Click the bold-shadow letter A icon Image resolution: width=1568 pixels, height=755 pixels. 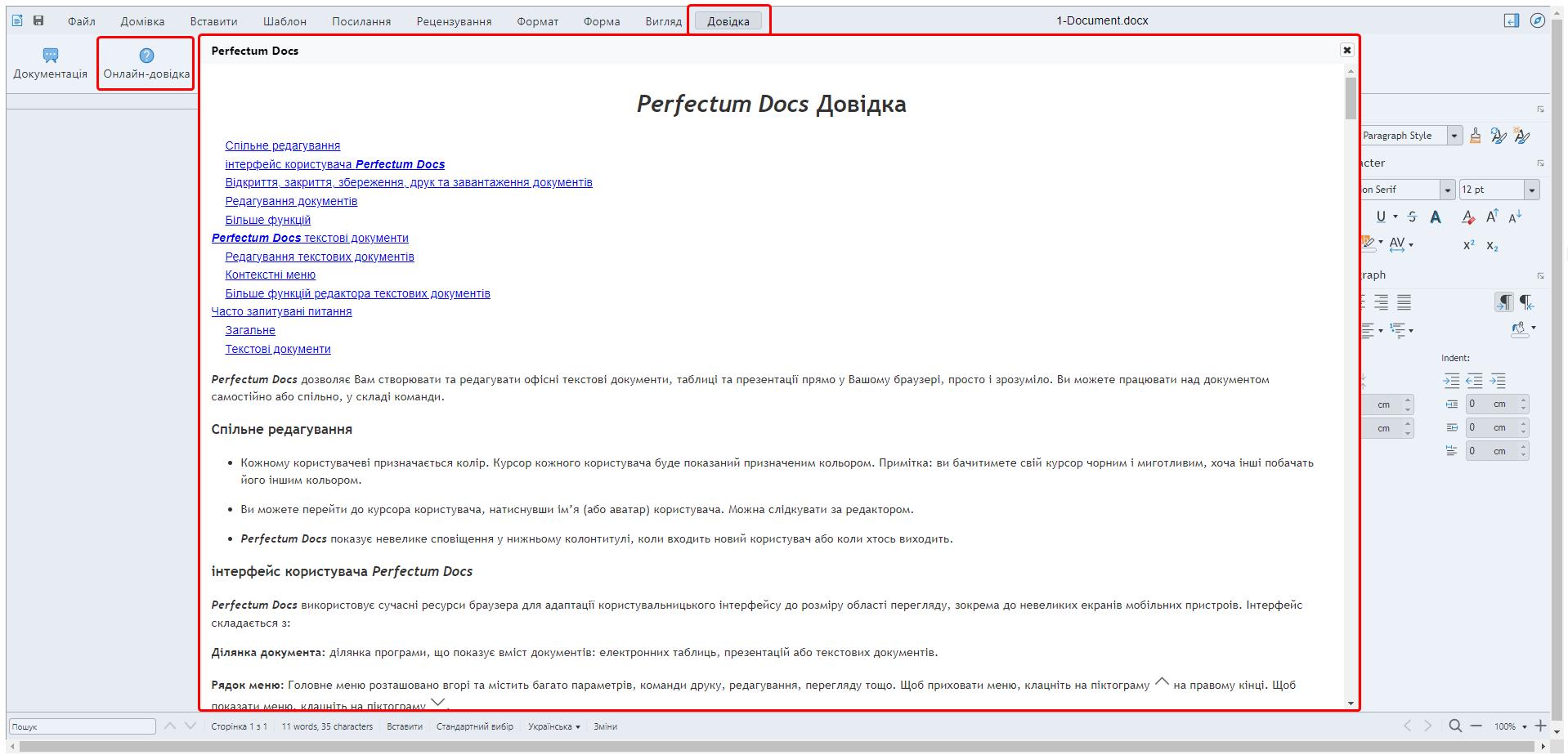click(x=1436, y=217)
